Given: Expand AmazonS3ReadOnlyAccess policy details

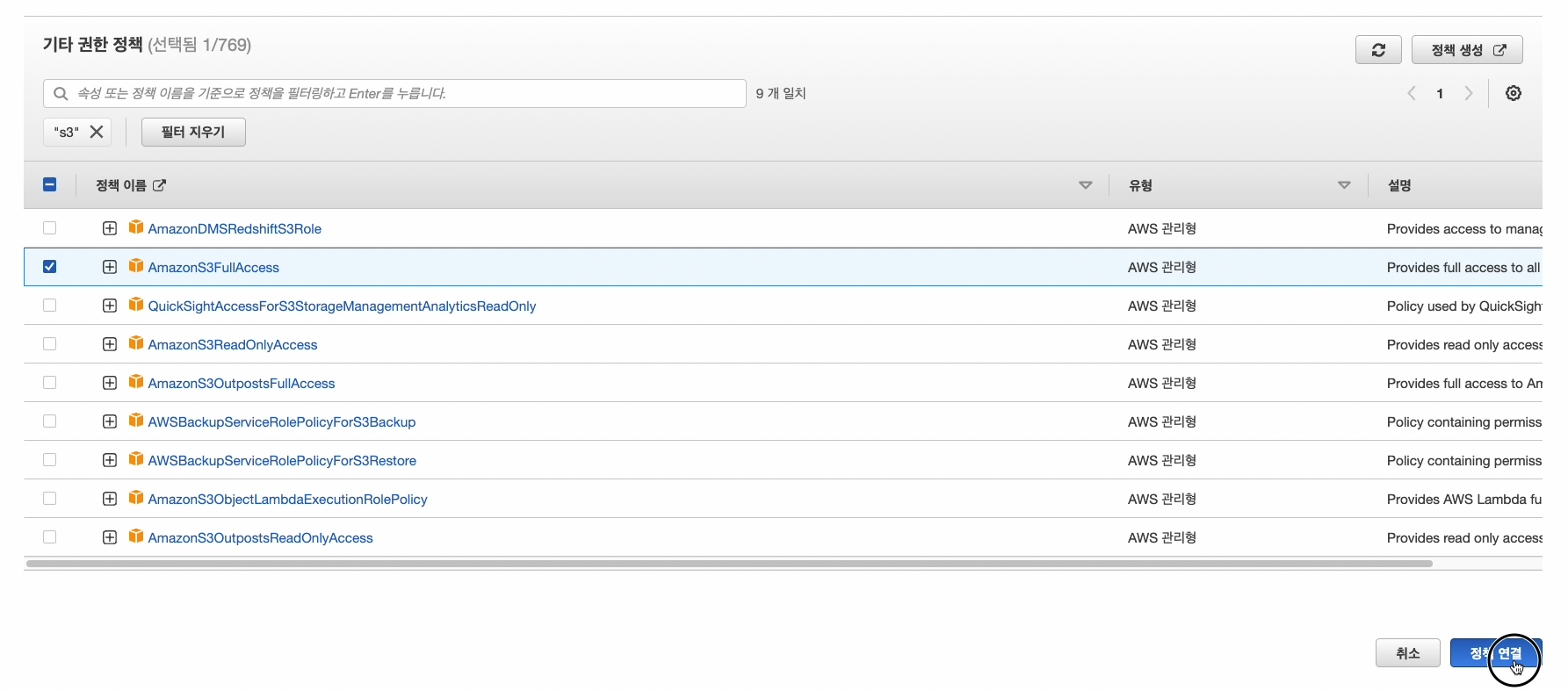Looking at the screenshot, I should point(110,344).
